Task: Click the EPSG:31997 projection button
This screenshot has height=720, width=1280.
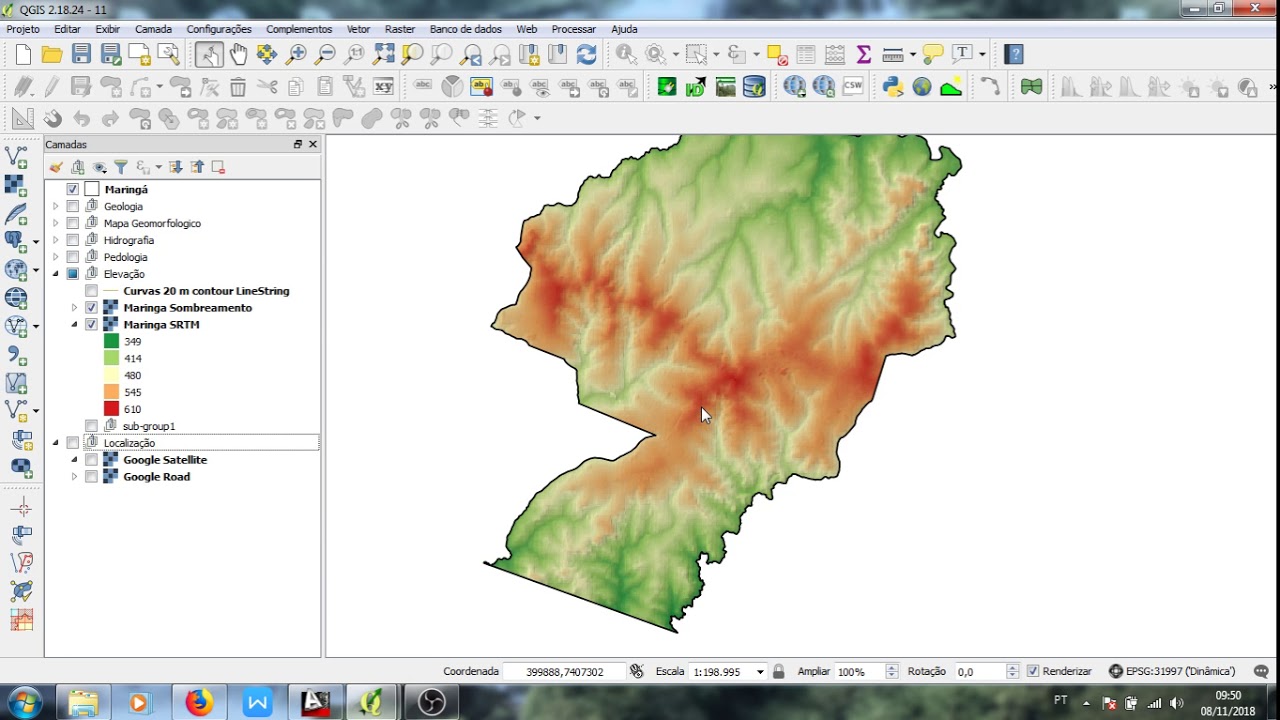Action: 1172,672
